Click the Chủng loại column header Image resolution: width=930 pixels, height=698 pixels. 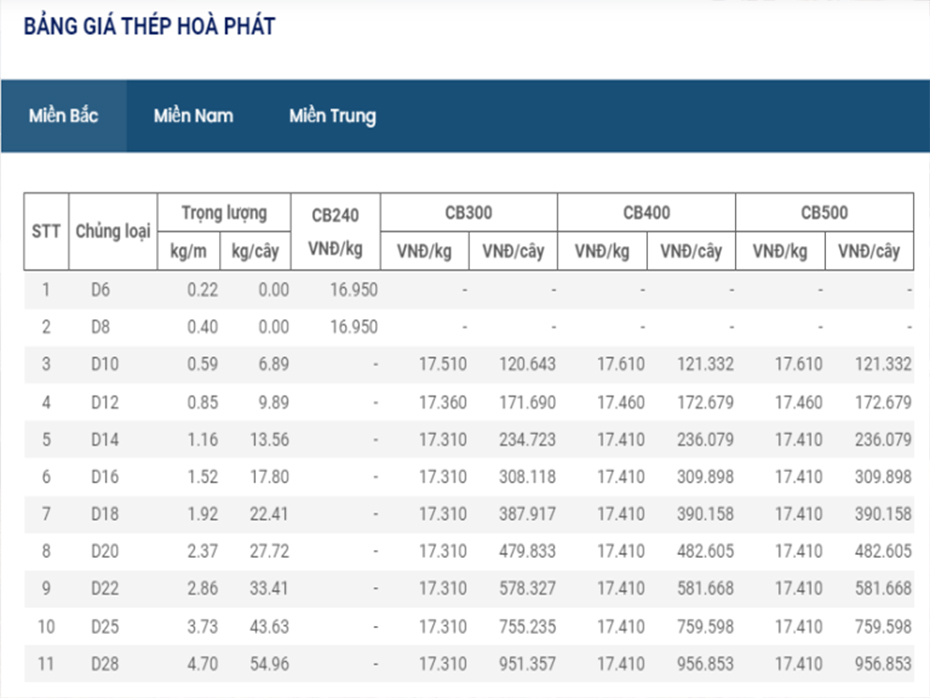click(x=113, y=230)
